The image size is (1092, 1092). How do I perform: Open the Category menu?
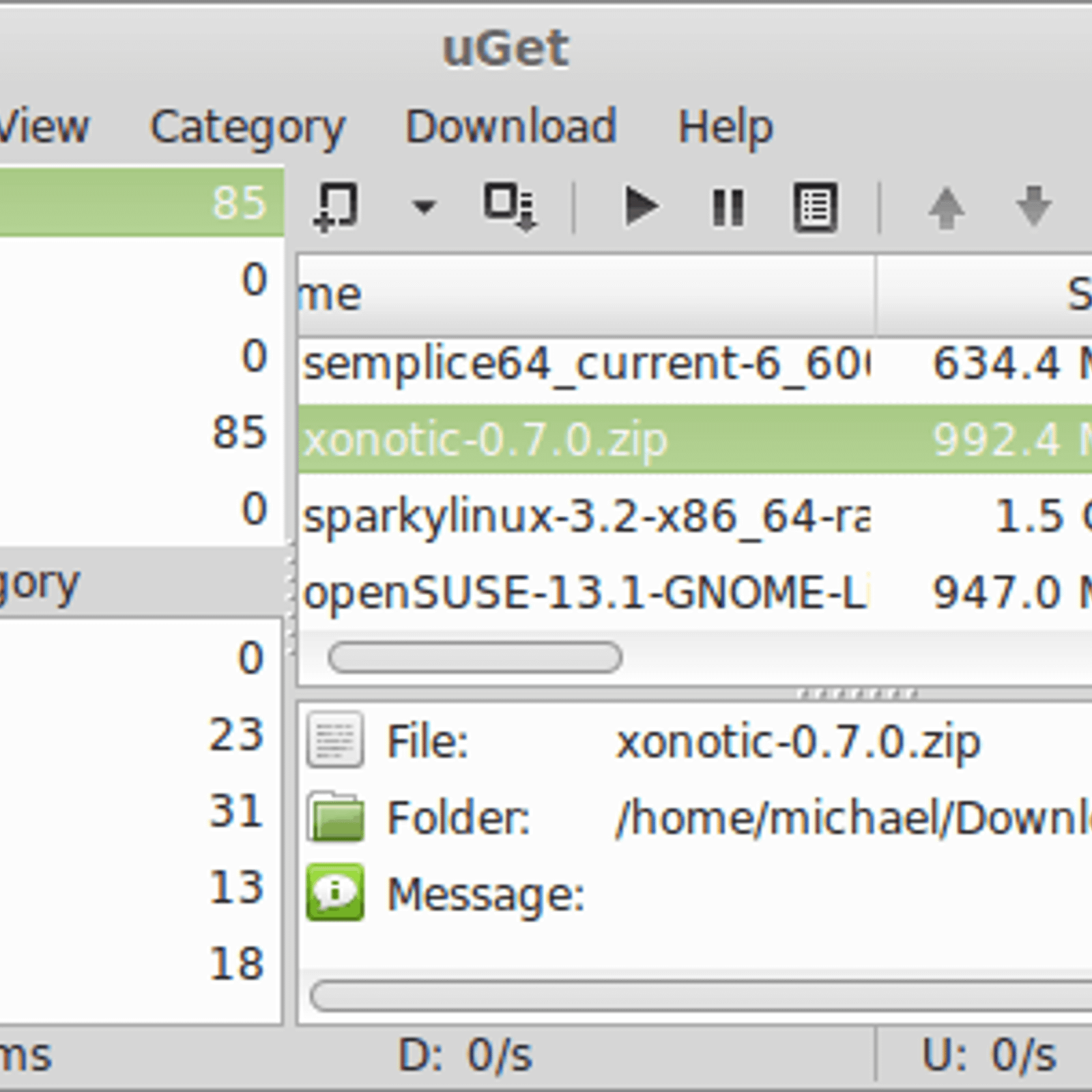[x=248, y=128]
